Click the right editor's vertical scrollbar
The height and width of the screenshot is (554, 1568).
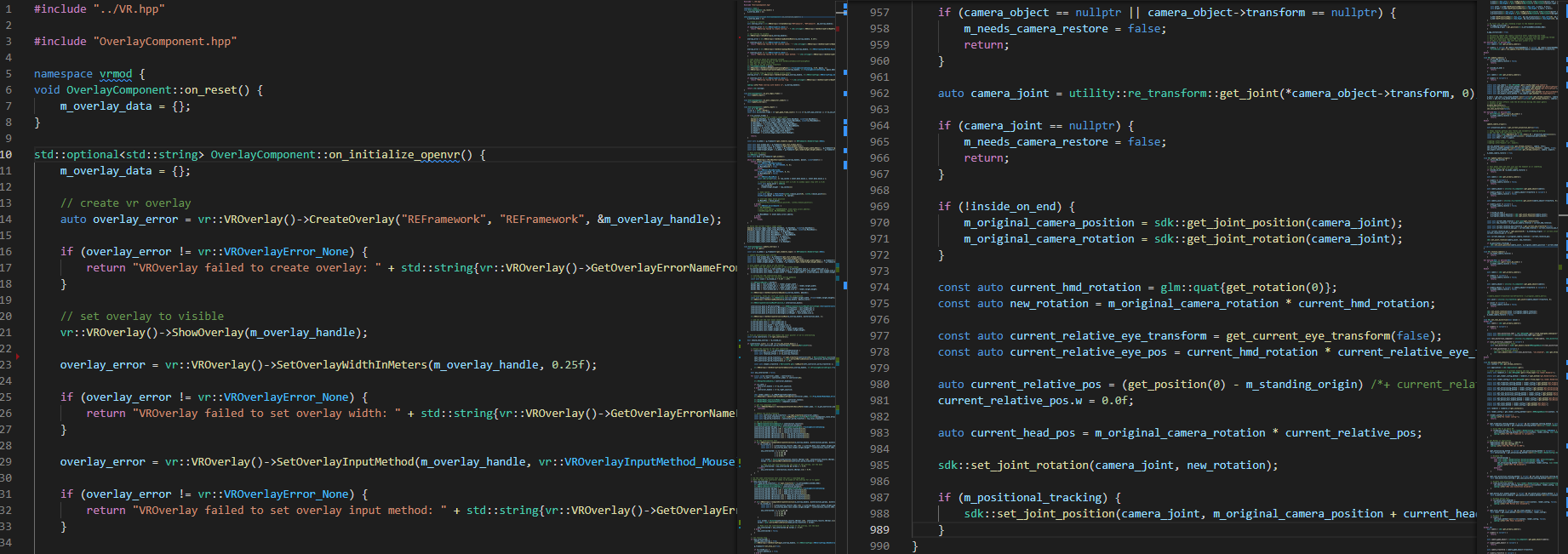click(x=1563, y=277)
